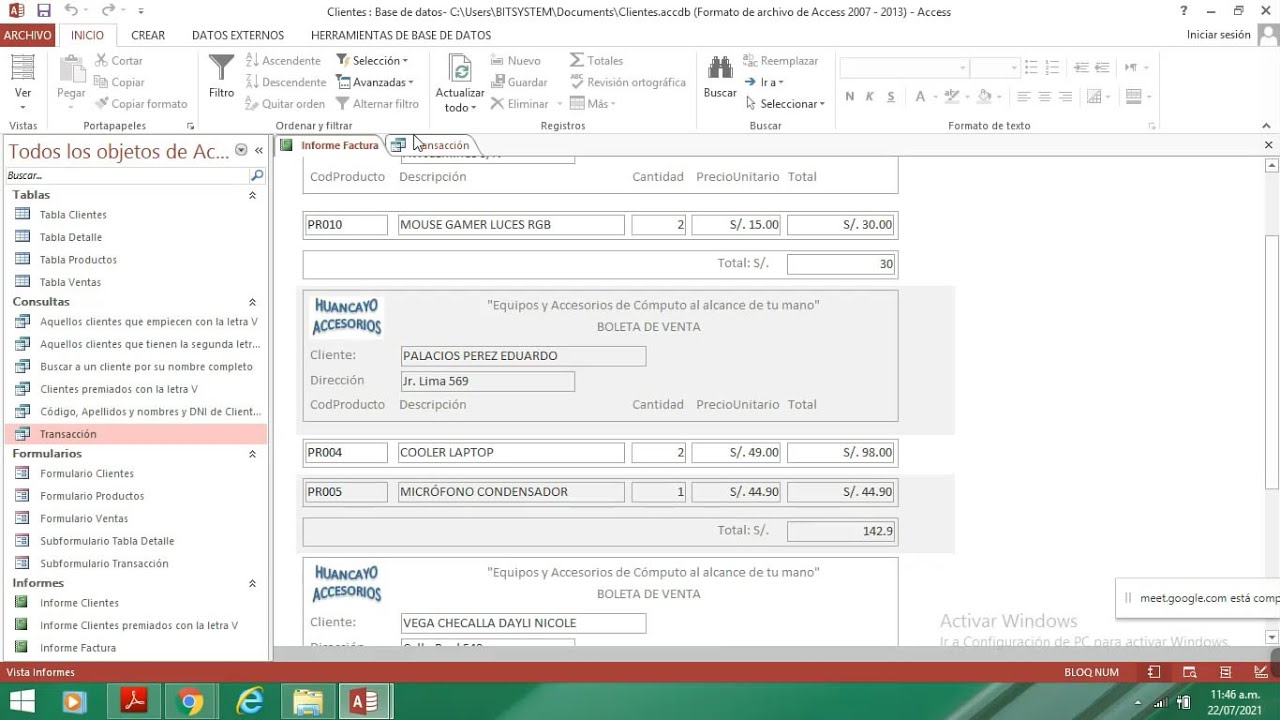Click the PALACIOS PEREZ EDUARDO client field
Image resolution: width=1280 pixels, height=720 pixels.
[523, 356]
